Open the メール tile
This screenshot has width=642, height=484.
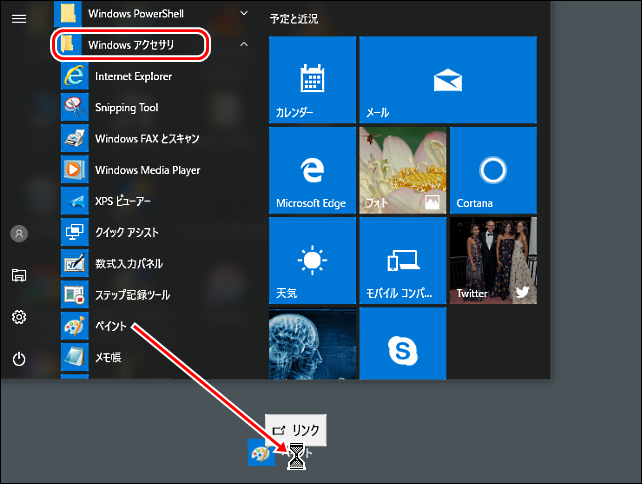coord(448,79)
